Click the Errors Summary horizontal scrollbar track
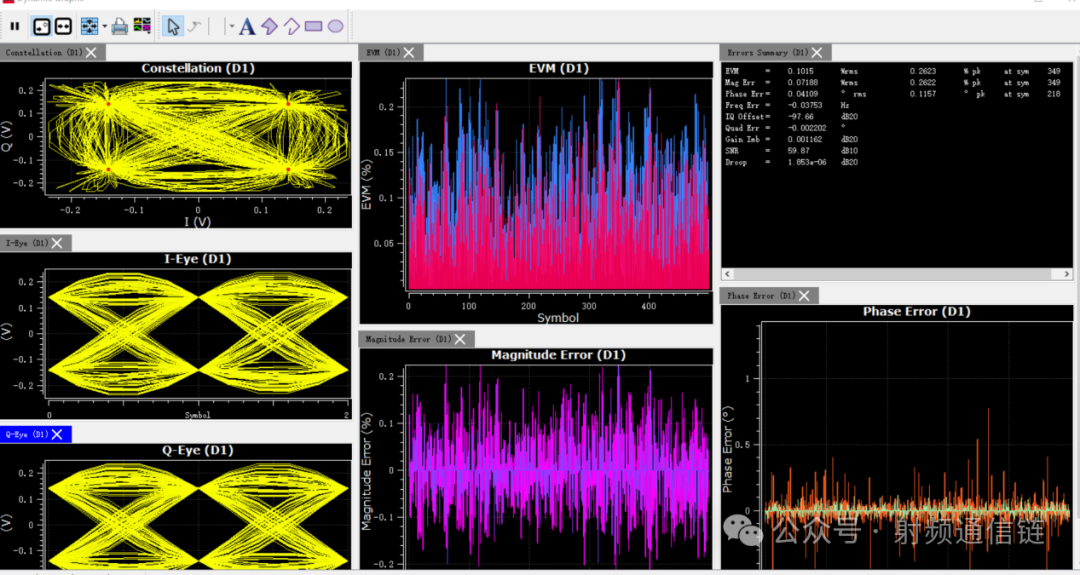The image size is (1080, 575). coord(897,273)
